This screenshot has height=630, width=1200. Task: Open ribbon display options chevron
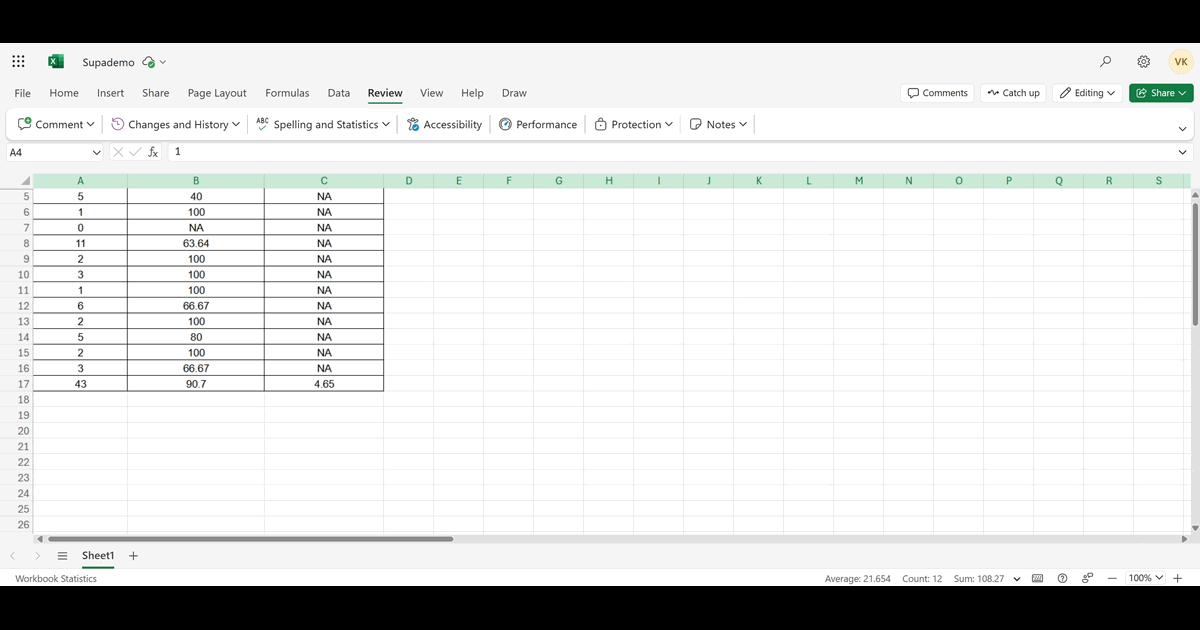pyautogui.click(x=1182, y=128)
